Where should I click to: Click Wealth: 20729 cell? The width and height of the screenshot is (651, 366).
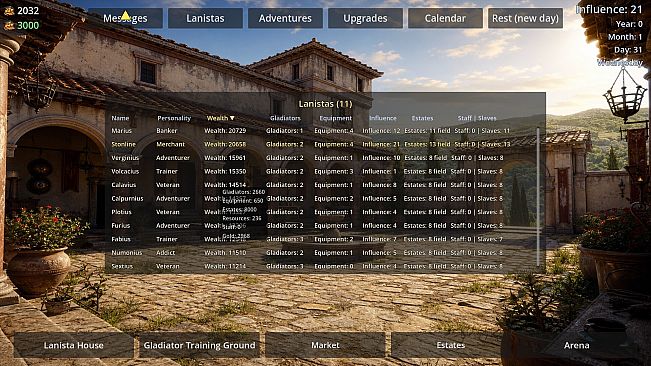(225, 131)
